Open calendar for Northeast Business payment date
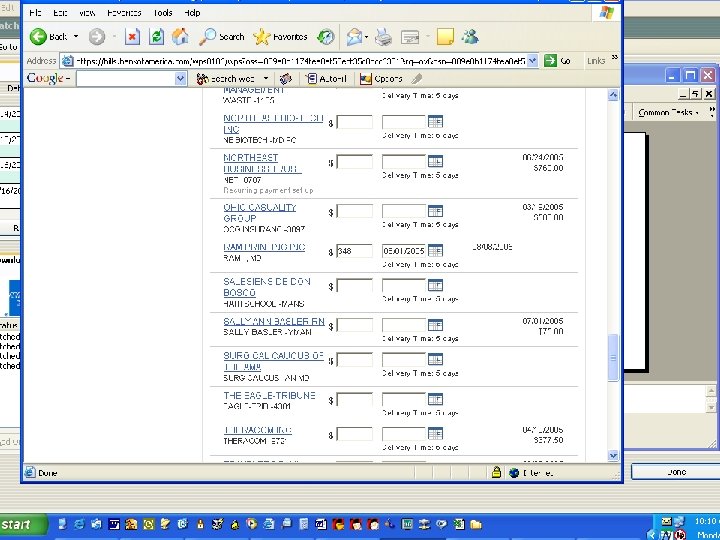 coord(435,162)
